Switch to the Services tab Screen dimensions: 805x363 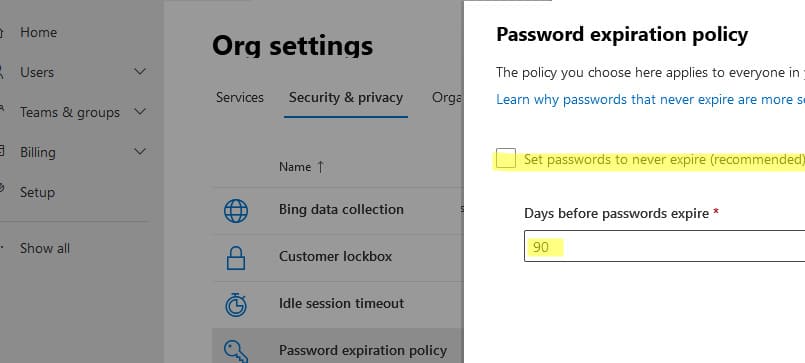pos(240,98)
